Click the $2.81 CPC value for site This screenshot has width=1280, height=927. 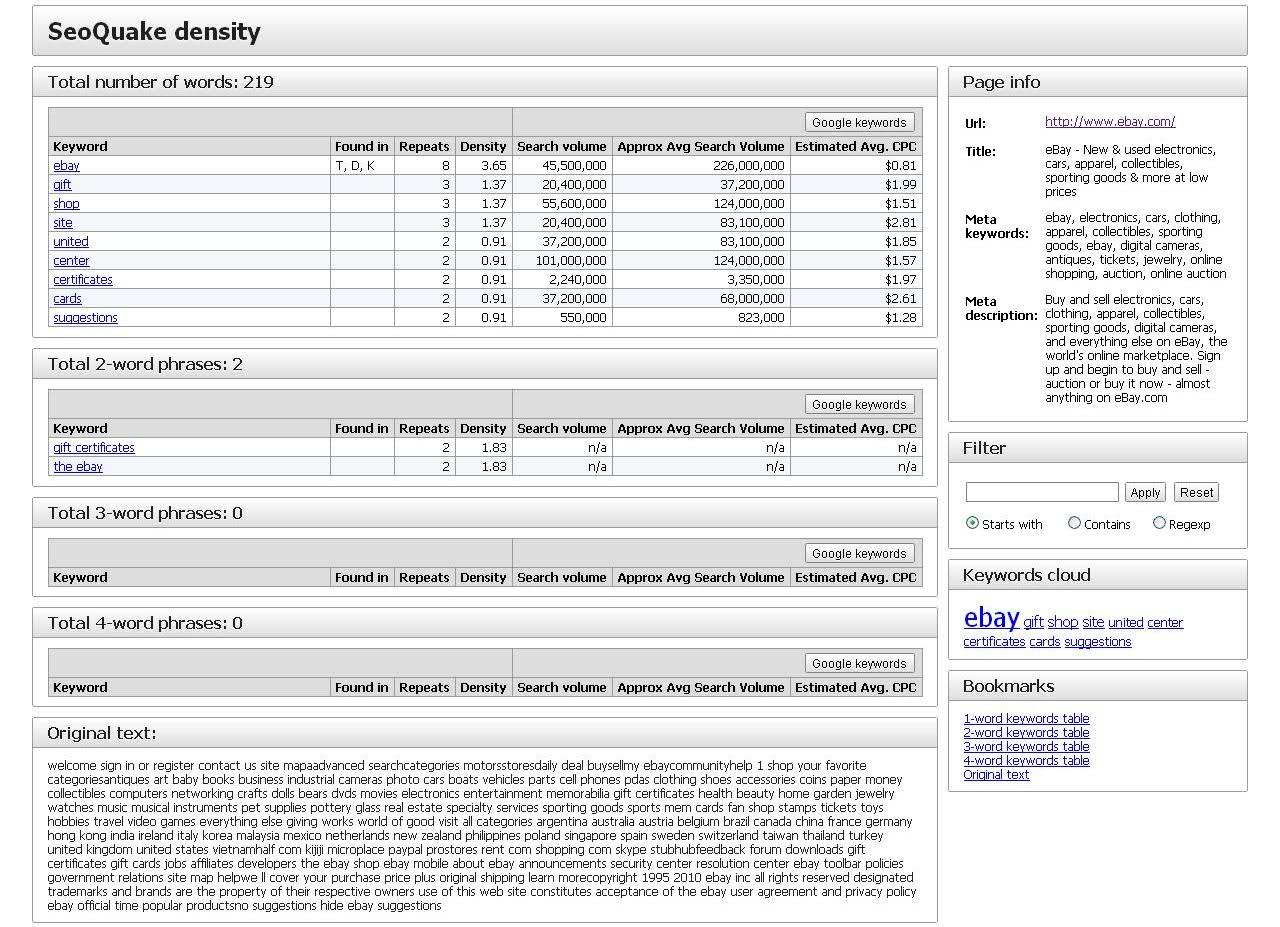pos(901,223)
